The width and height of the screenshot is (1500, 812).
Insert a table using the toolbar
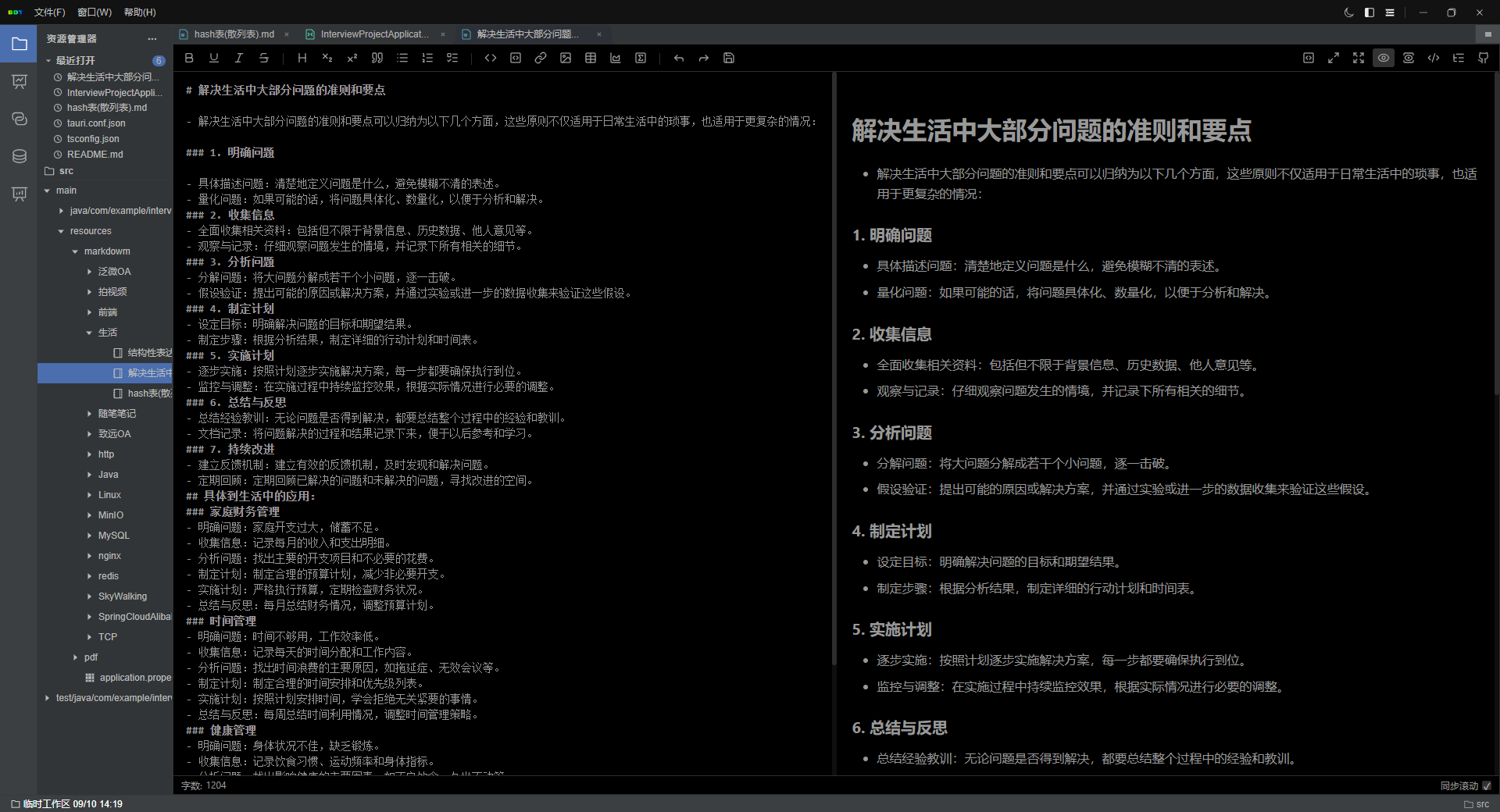click(x=591, y=58)
